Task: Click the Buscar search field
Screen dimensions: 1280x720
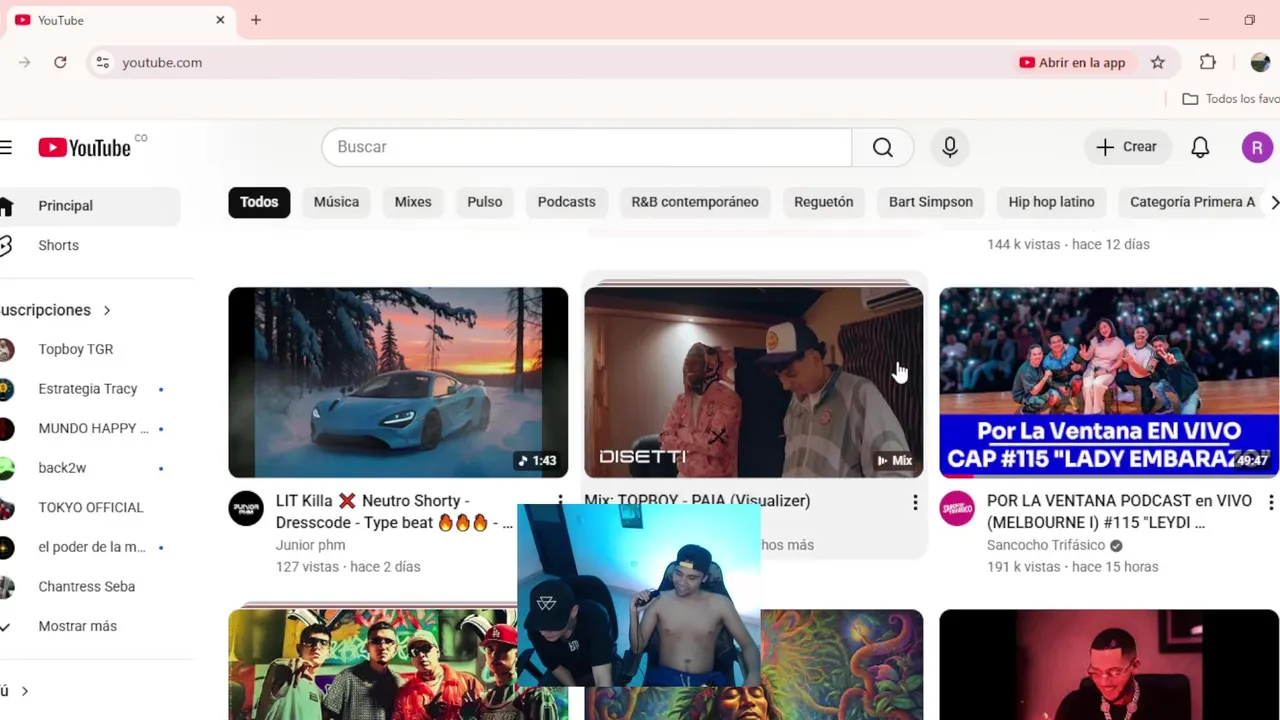Action: (x=587, y=147)
